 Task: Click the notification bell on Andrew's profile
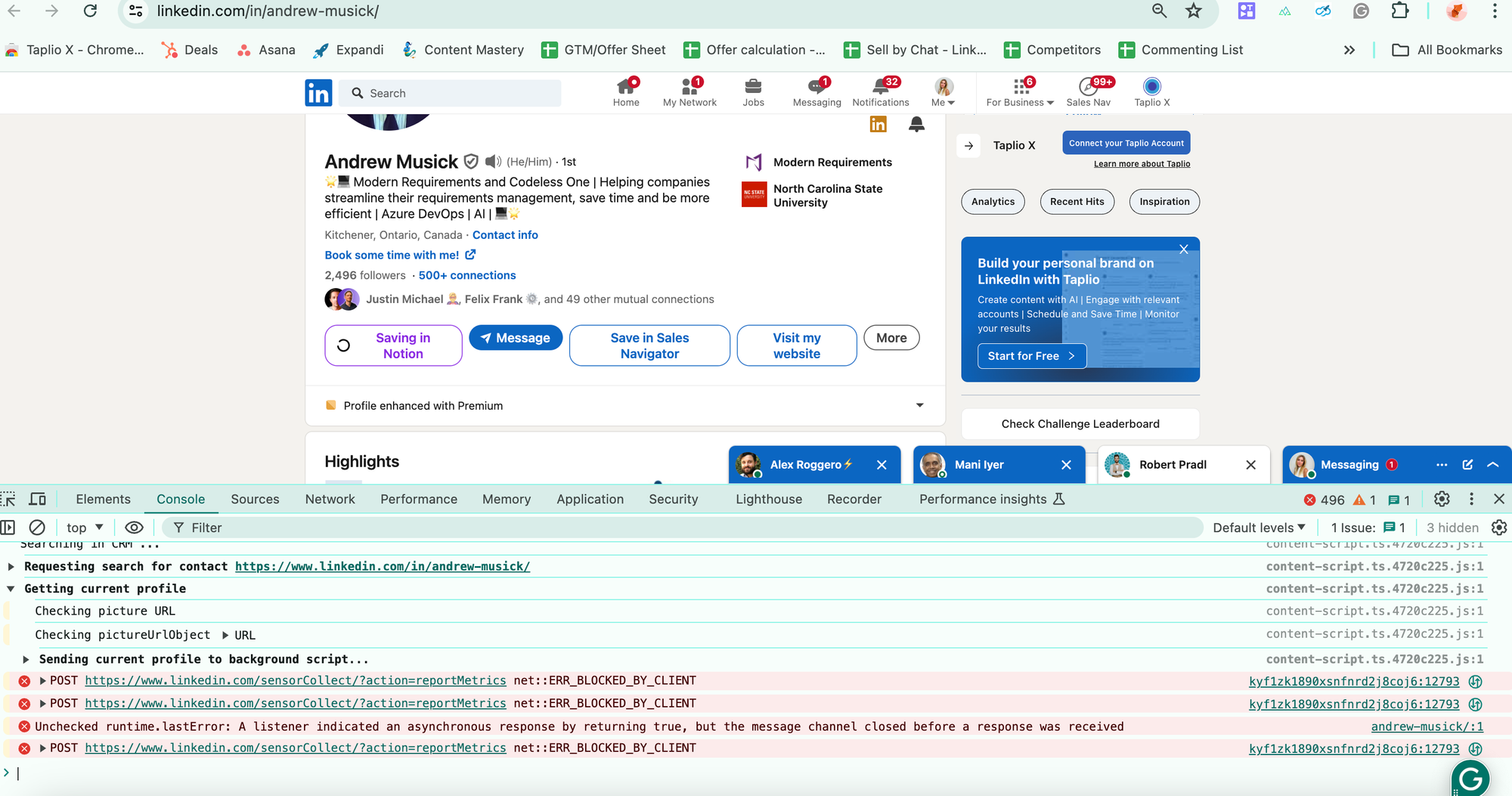pos(916,124)
